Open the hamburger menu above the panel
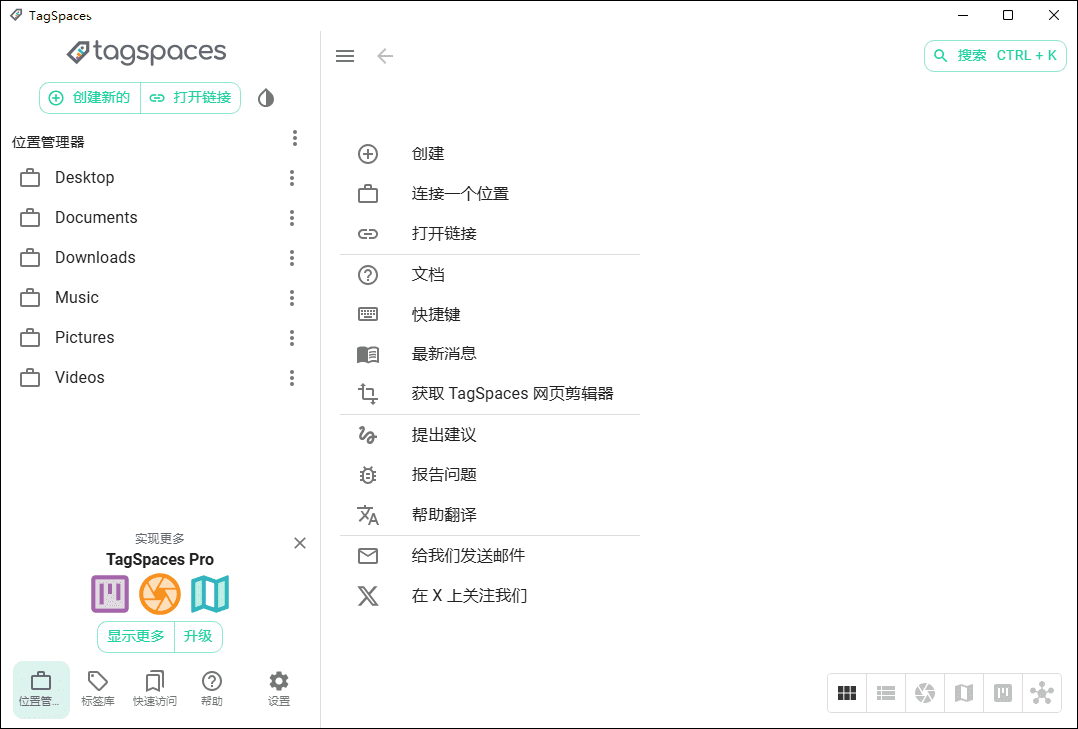 (345, 56)
